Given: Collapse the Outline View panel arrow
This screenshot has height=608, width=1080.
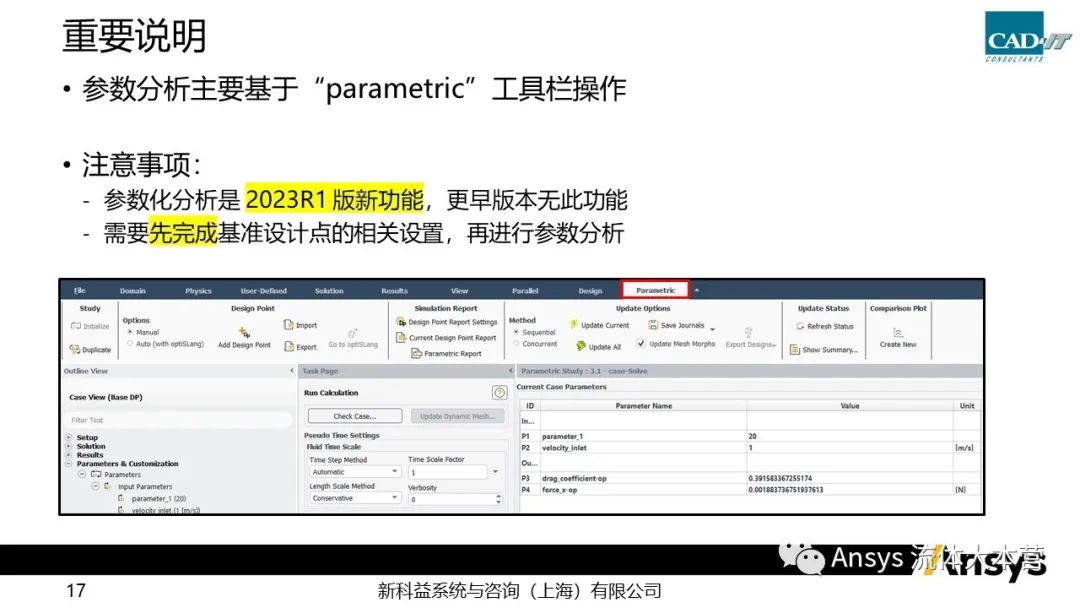Looking at the screenshot, I should coord(292,370).
